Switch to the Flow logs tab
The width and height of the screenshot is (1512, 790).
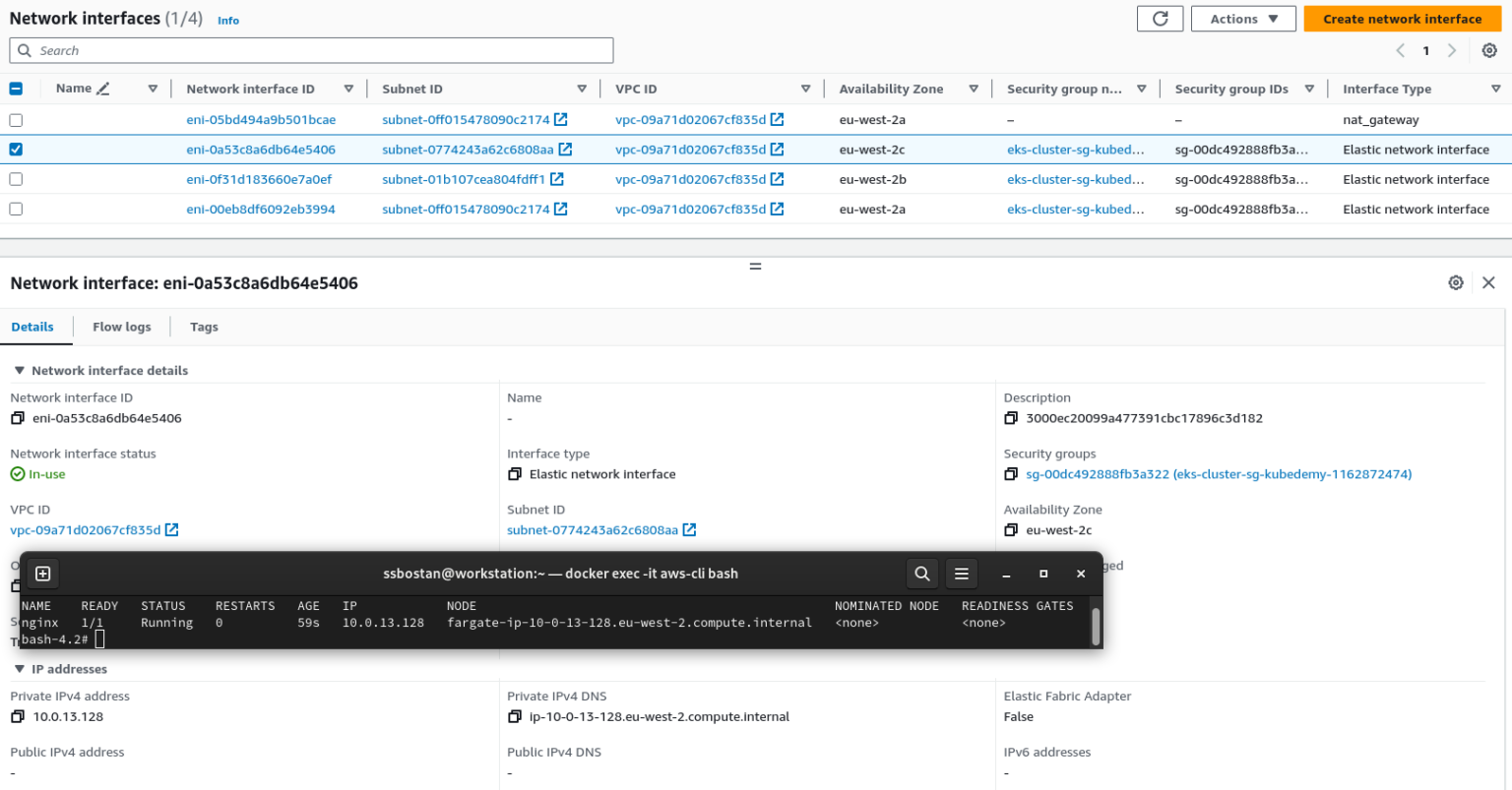click(121, 326)
